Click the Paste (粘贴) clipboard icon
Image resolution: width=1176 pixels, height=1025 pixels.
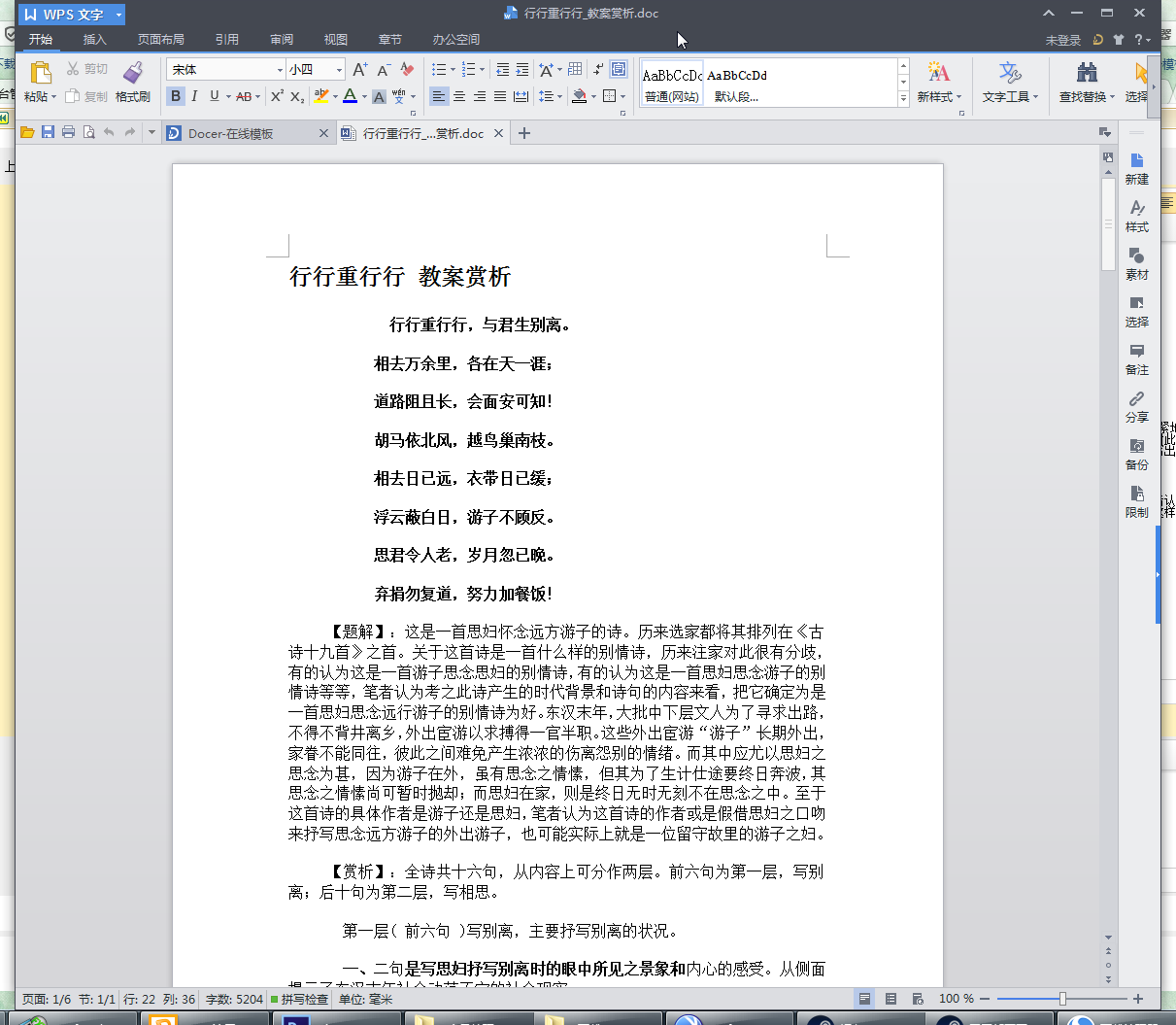(x=40, y=72)
